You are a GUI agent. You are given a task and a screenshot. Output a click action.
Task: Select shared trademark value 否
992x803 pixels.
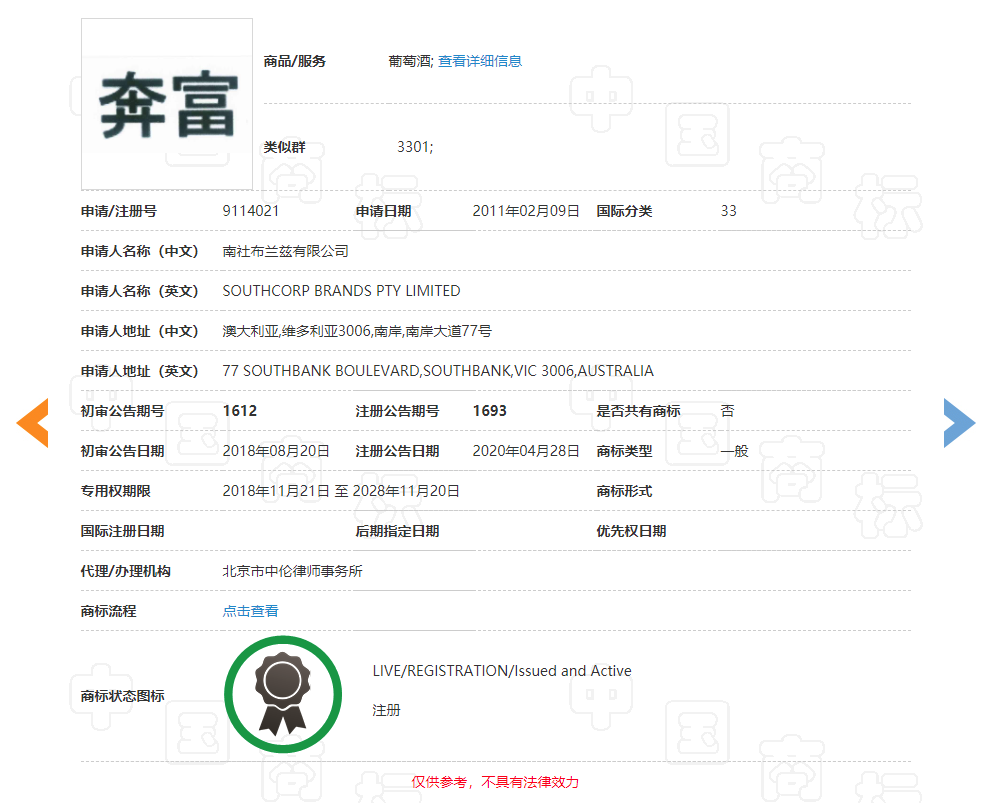tap(728, 411)
